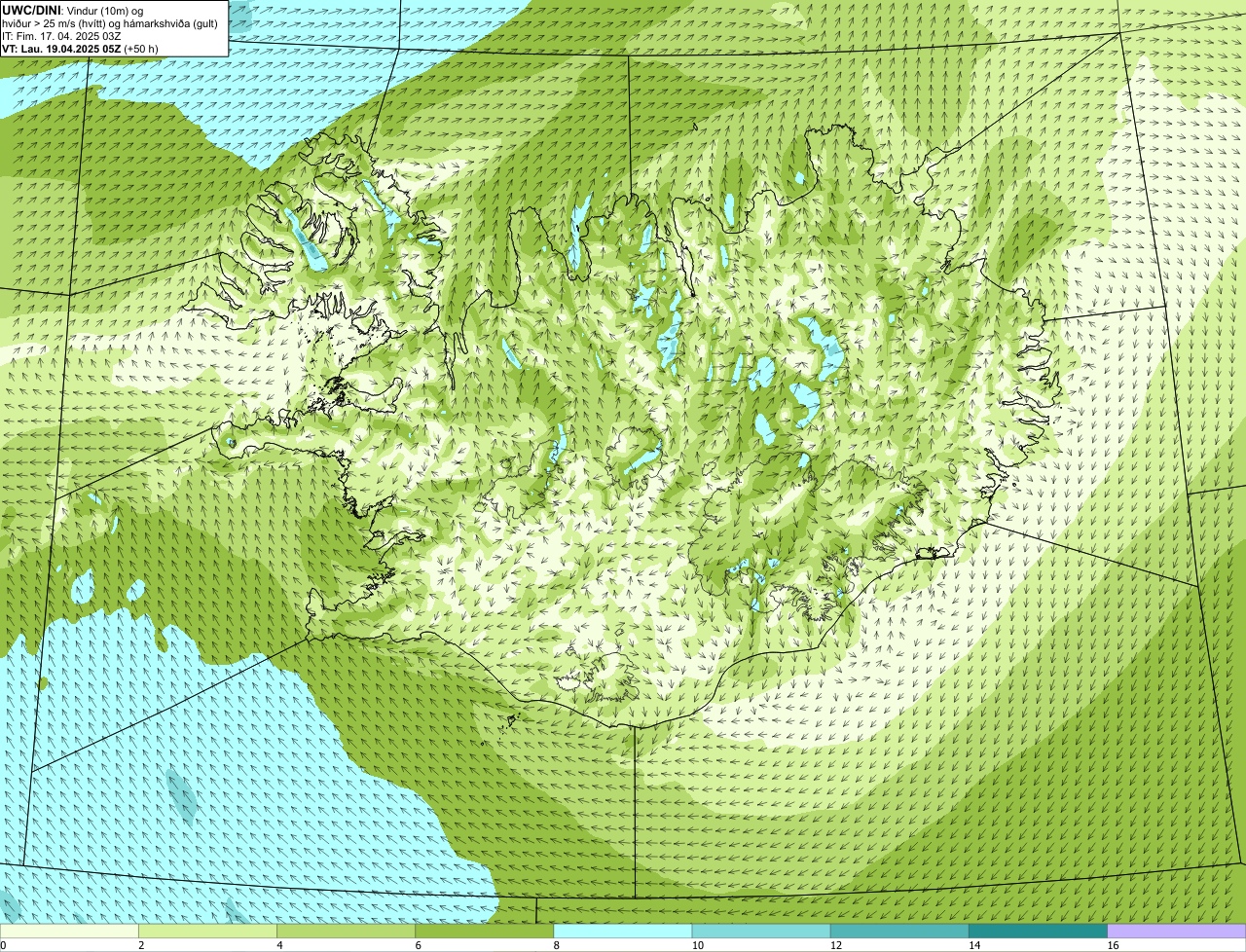This screenshot has width=1246, height=952.
Task: Click the legend tick label "6"
Action: pos(418,945)
